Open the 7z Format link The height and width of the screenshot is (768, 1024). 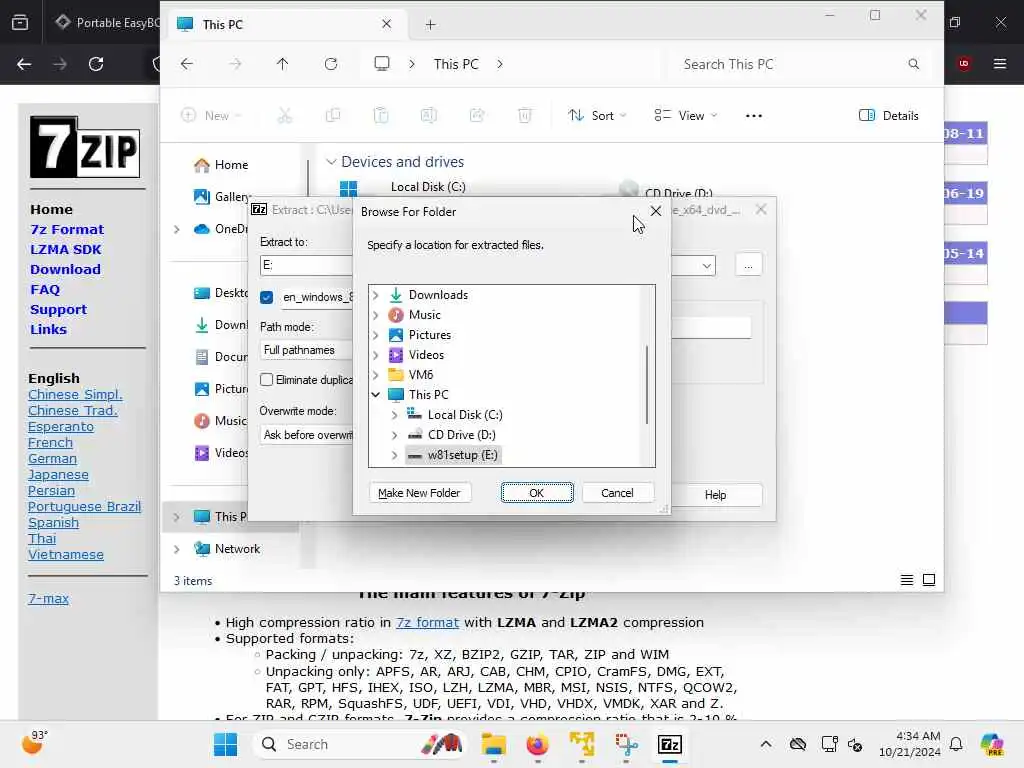coord(67,230)
